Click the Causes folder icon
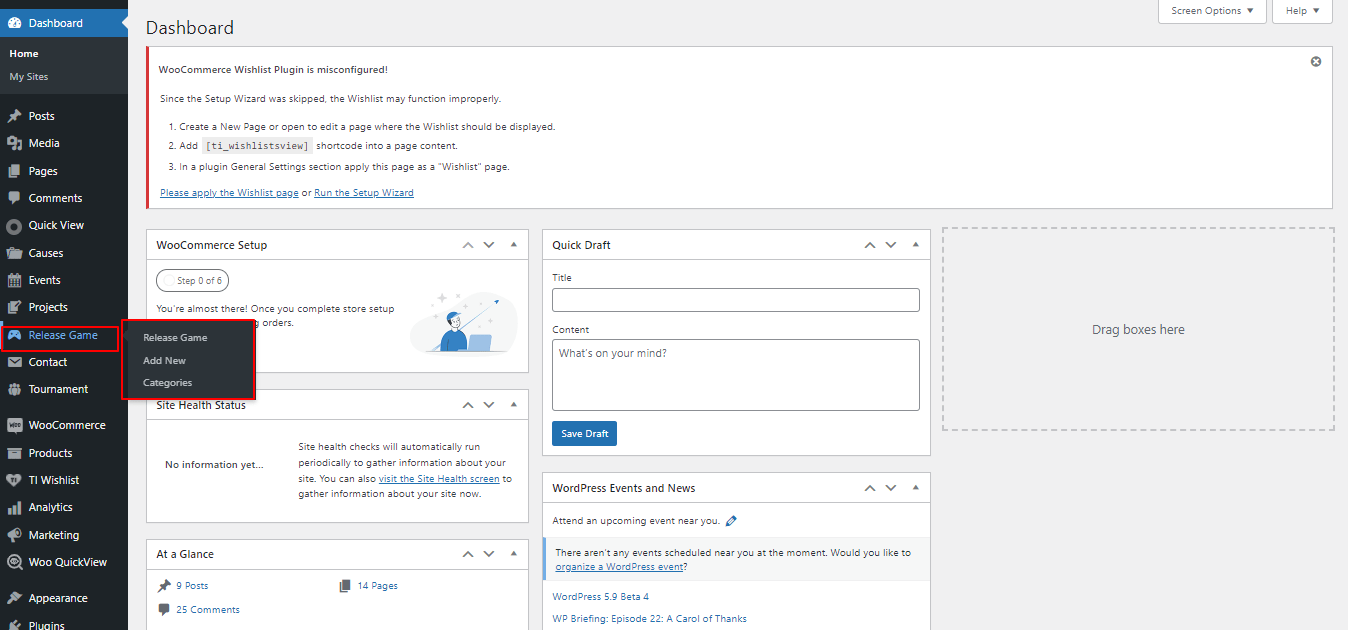The image size is (1348, 630). (x=14, y=253)
